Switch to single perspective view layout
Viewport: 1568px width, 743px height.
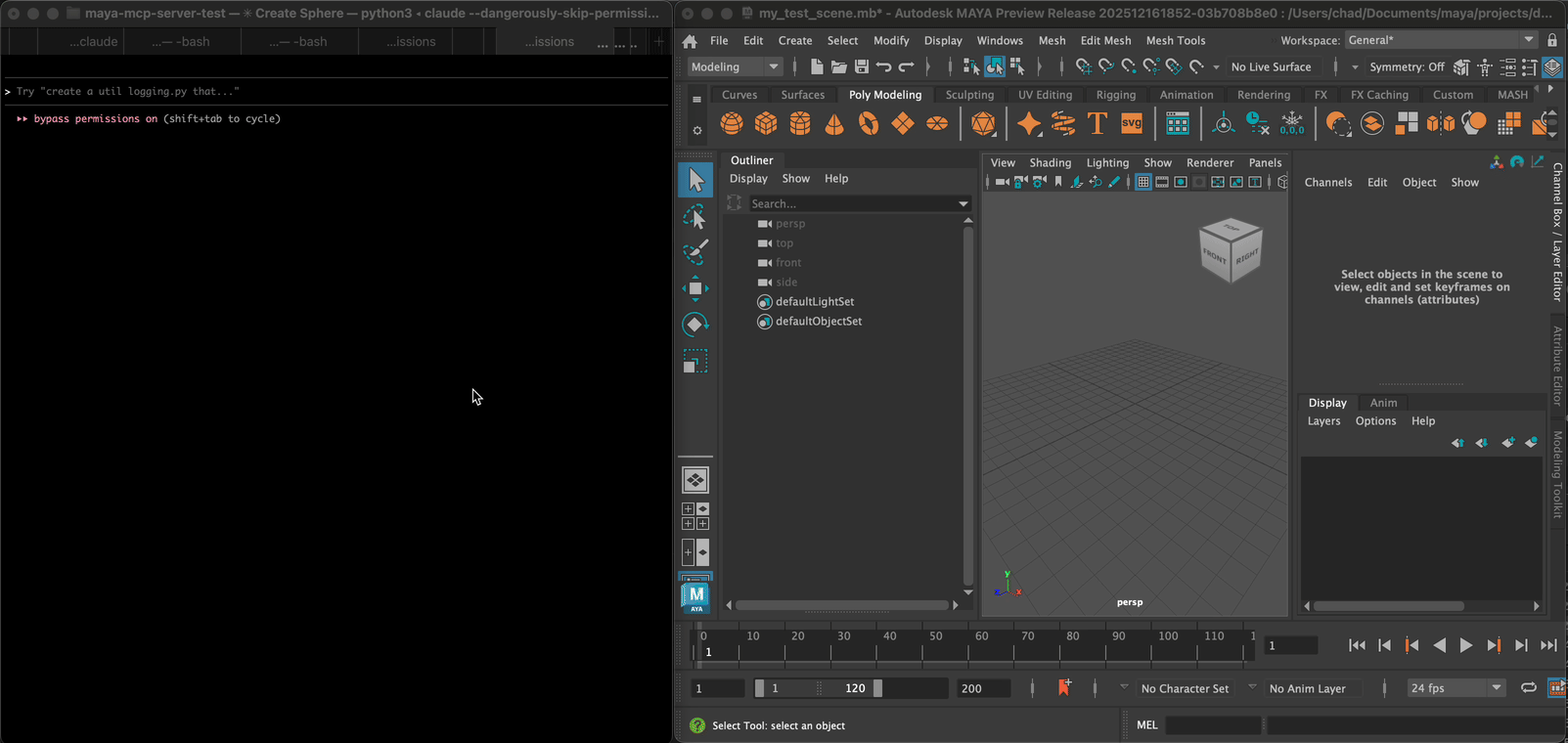pos(695,480)
